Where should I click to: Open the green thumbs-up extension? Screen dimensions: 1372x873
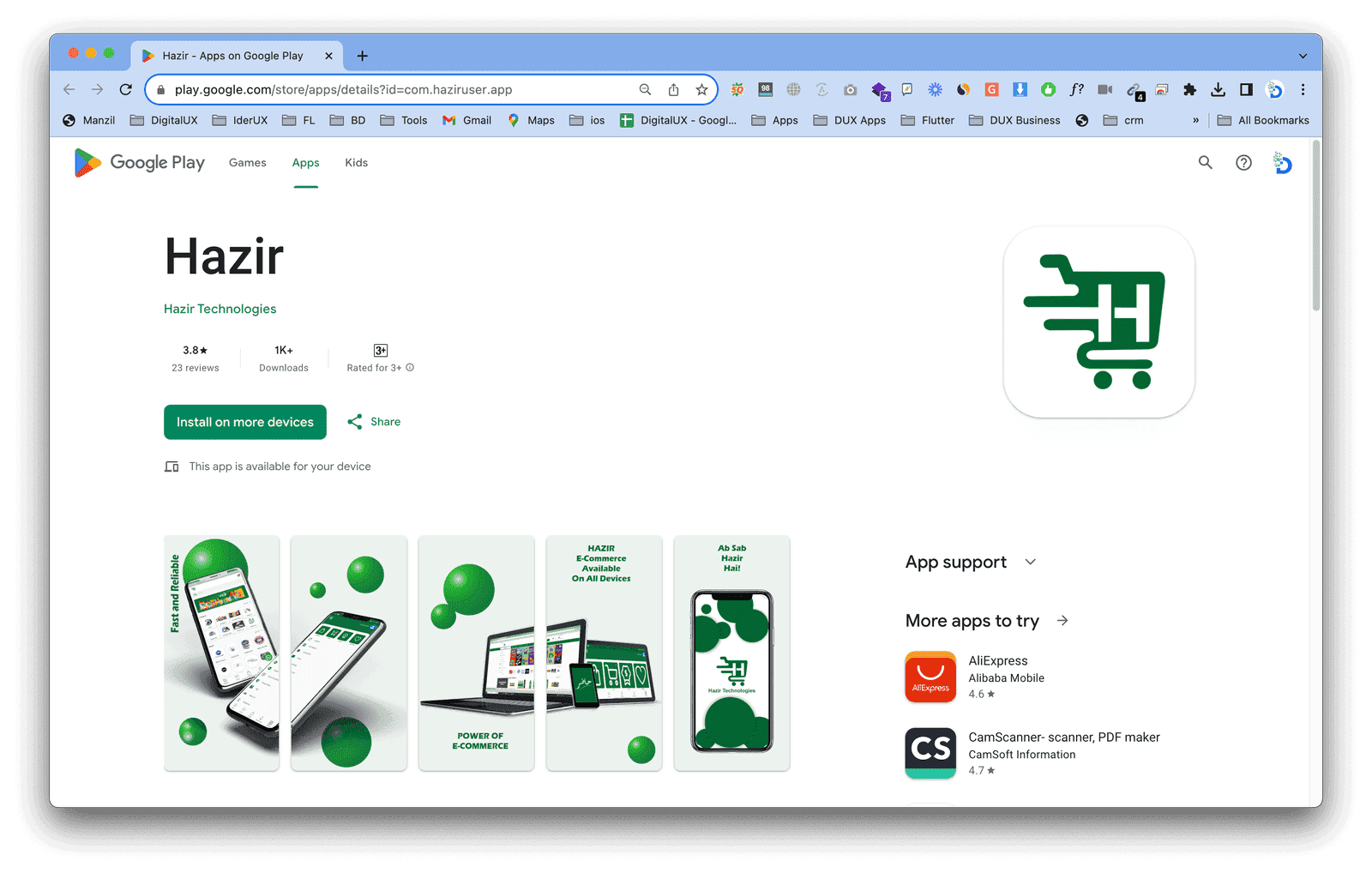pos(1048,89)
